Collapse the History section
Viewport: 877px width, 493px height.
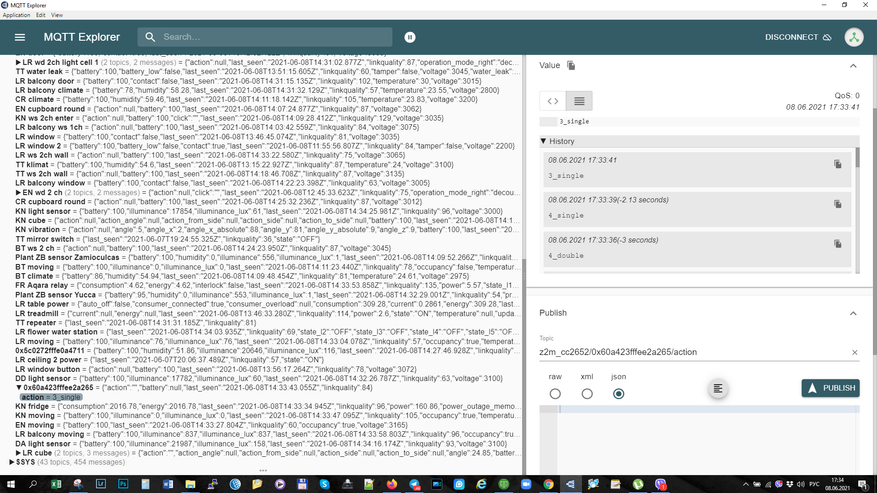[x=544, y=141]
